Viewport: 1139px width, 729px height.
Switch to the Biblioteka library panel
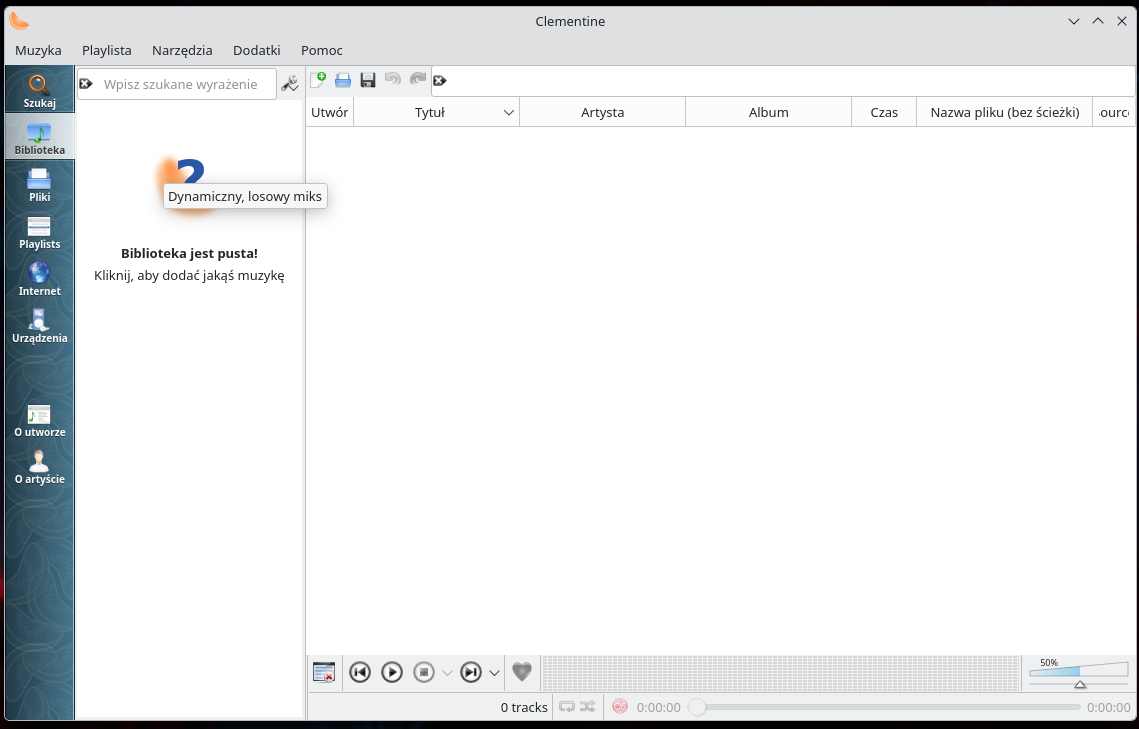point(39,137)
